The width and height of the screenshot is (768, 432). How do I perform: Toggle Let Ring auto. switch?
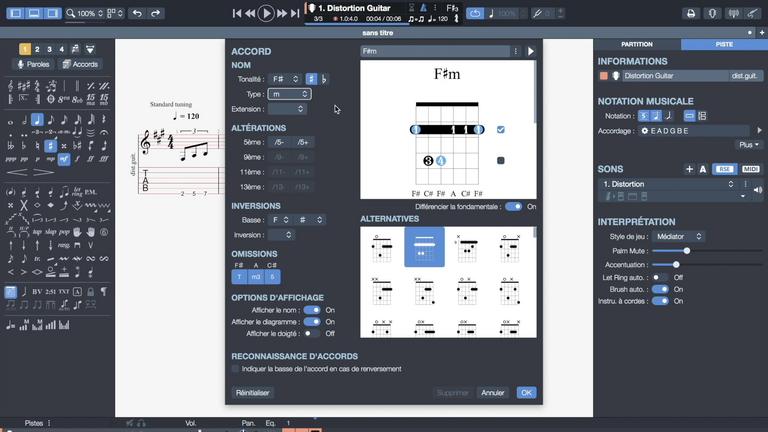pos(660,277)
